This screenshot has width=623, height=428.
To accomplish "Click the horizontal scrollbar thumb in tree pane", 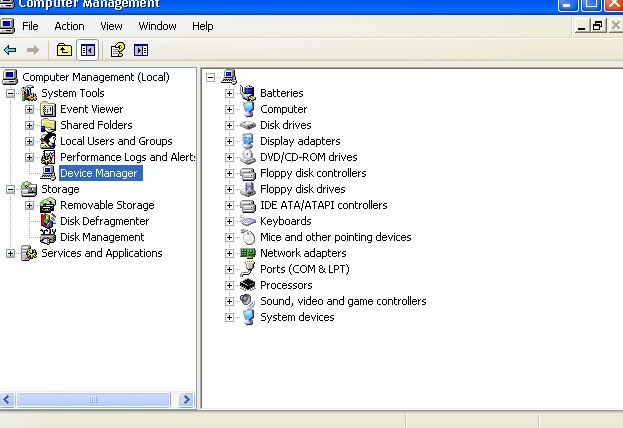I will coord(93,399).
